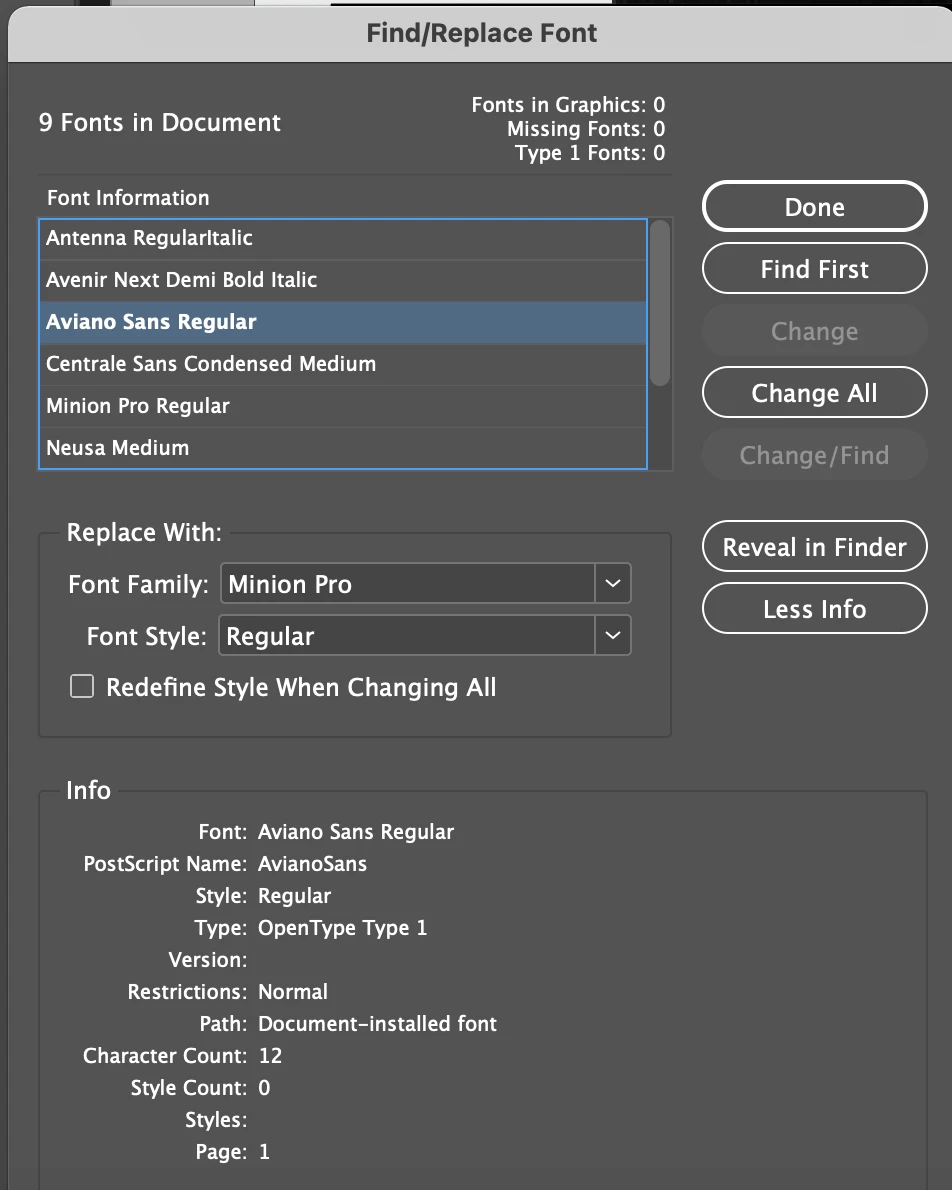Screen dimensions: 952x1190
Task: Click the Type 1 Fonts: 0 text
Action: (x=590, y=153)
